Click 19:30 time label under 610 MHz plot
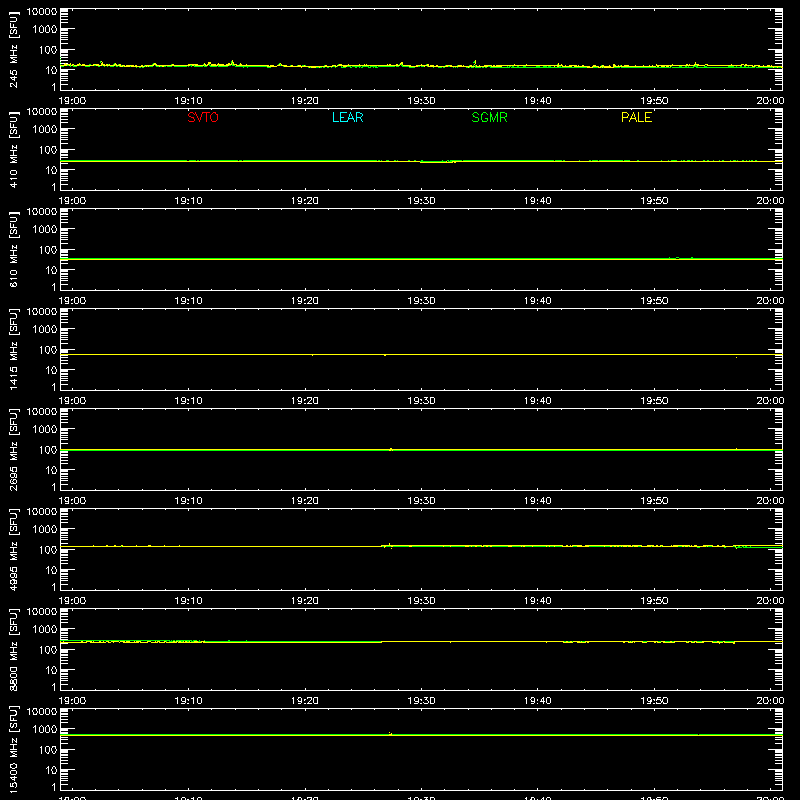800x800 pixels. 421,301
